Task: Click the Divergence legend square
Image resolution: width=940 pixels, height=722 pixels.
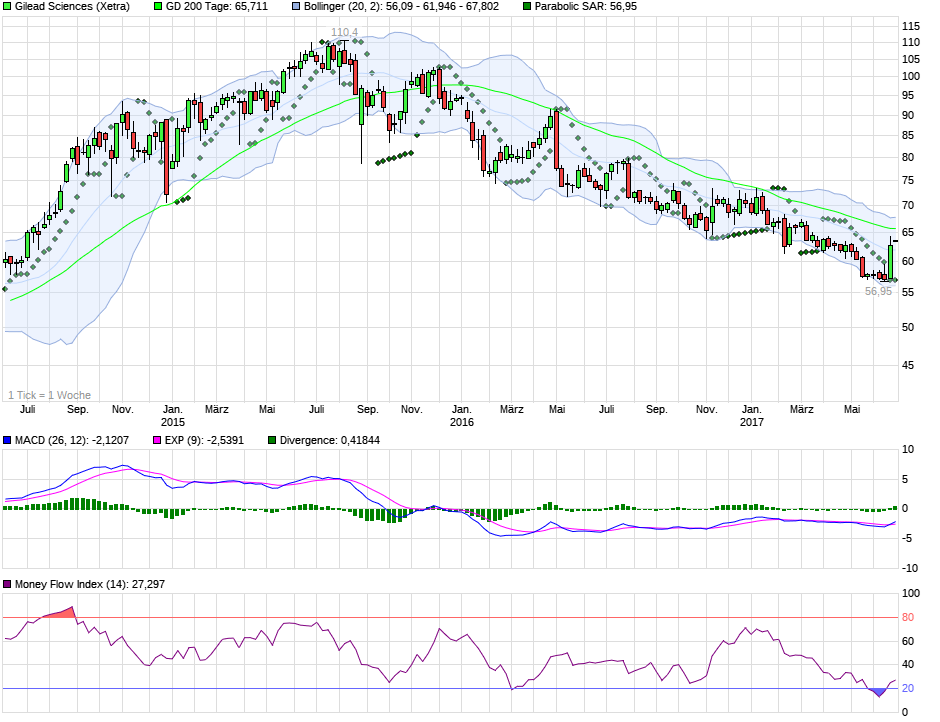Action: [x=270, y=440]
